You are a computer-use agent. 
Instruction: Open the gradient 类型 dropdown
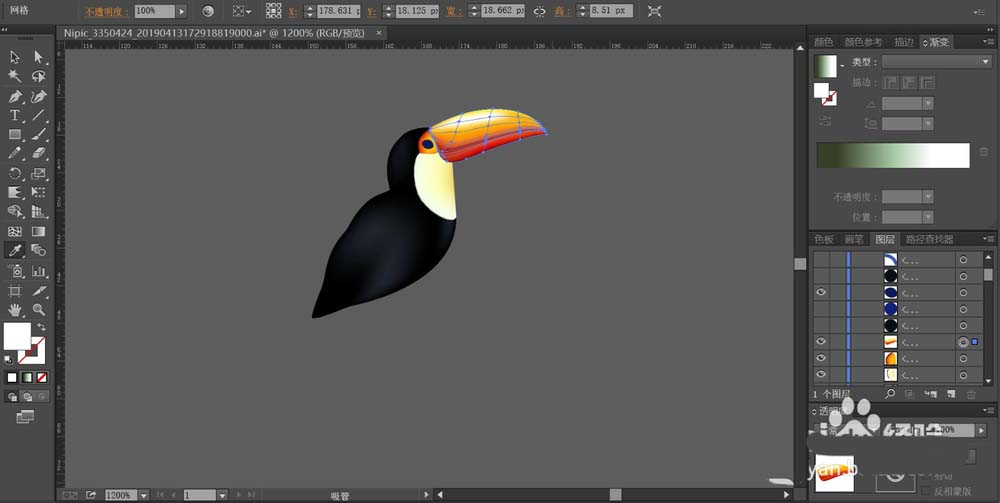pyautogui.click(x=936, y=62)
